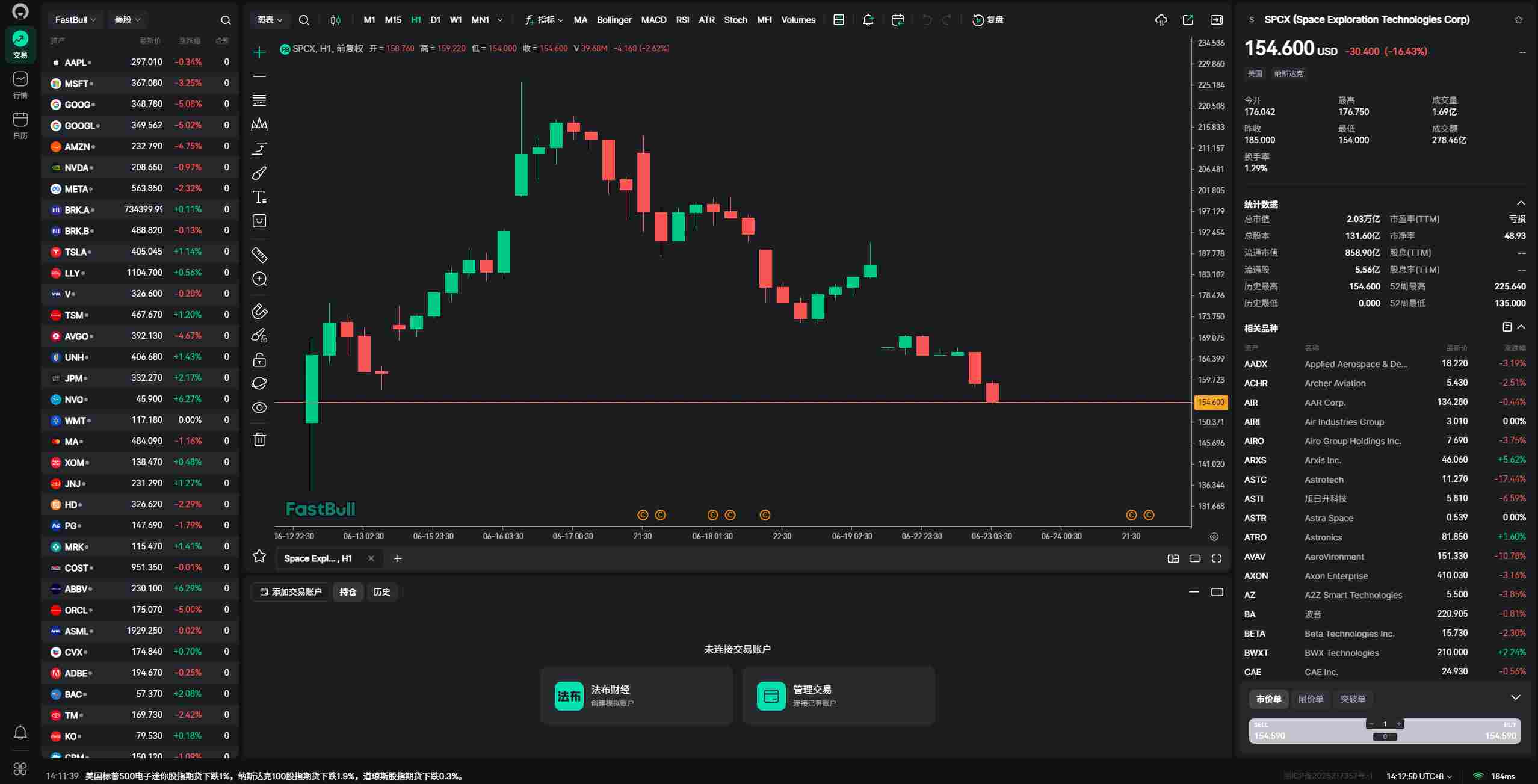This screenshot has width=1538, height=784.
Task: Expand more timeframes dropdown after MN1
Action: 500,20
